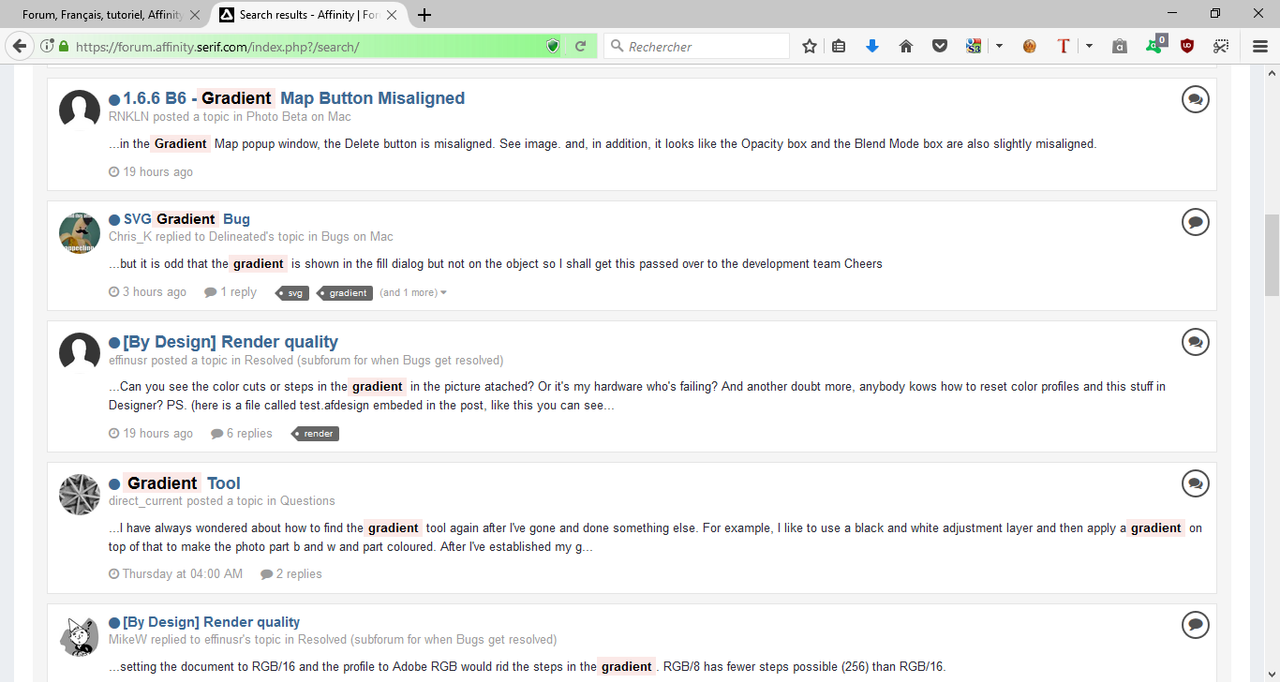Open the 1.6.6 B6 - Gradient Map Button Misaligned topic
Screen dimensions: 1280x682
coord(294,98)
